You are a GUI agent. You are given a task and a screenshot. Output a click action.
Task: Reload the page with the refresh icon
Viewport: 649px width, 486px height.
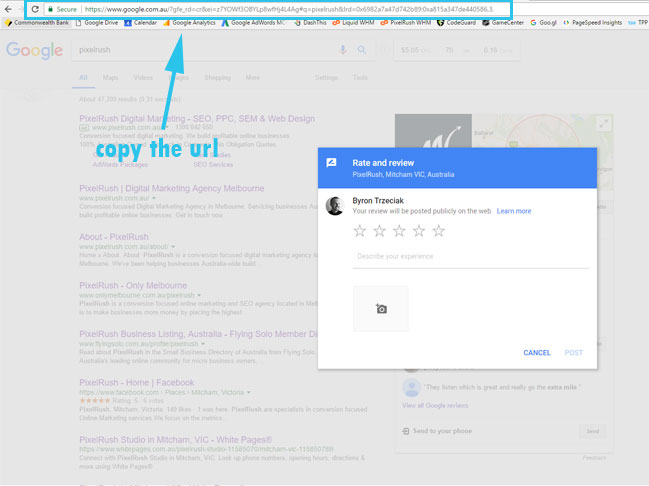[35, 9]
